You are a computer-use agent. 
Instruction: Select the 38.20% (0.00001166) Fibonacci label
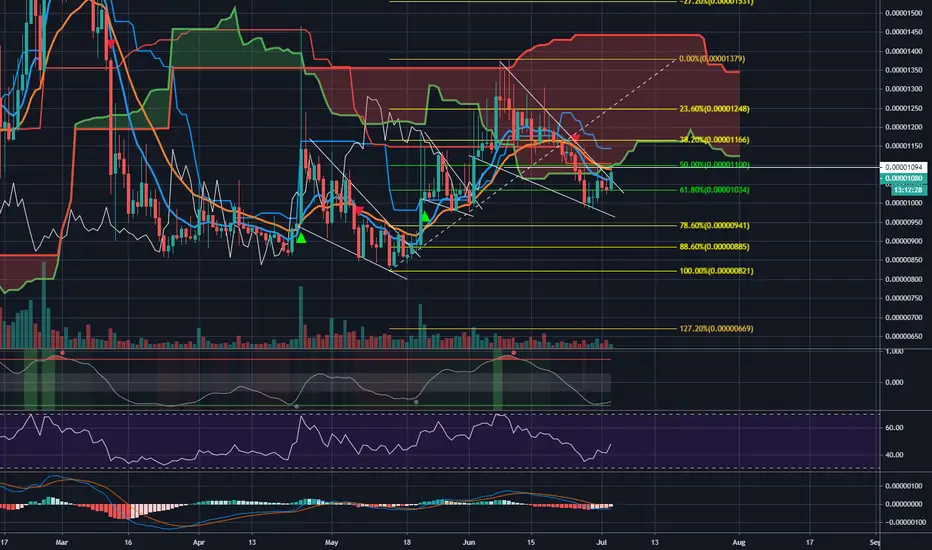click(714, 140)
